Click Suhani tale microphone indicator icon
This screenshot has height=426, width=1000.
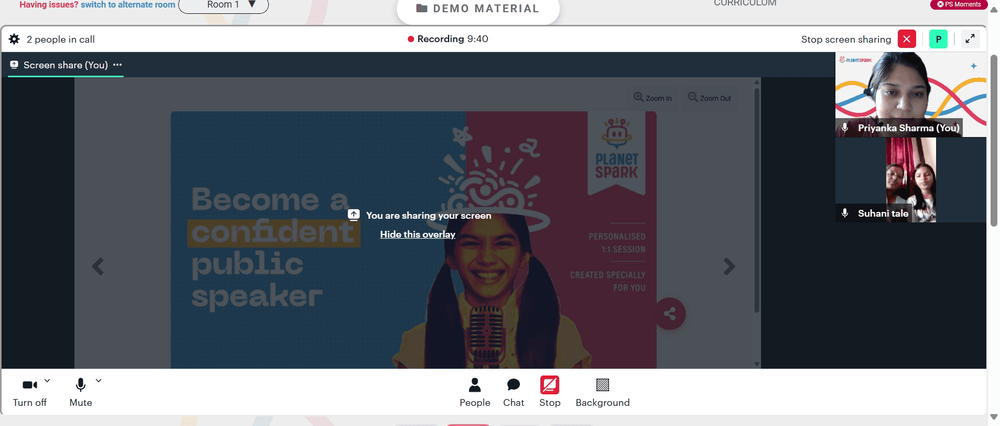point(845,213)
